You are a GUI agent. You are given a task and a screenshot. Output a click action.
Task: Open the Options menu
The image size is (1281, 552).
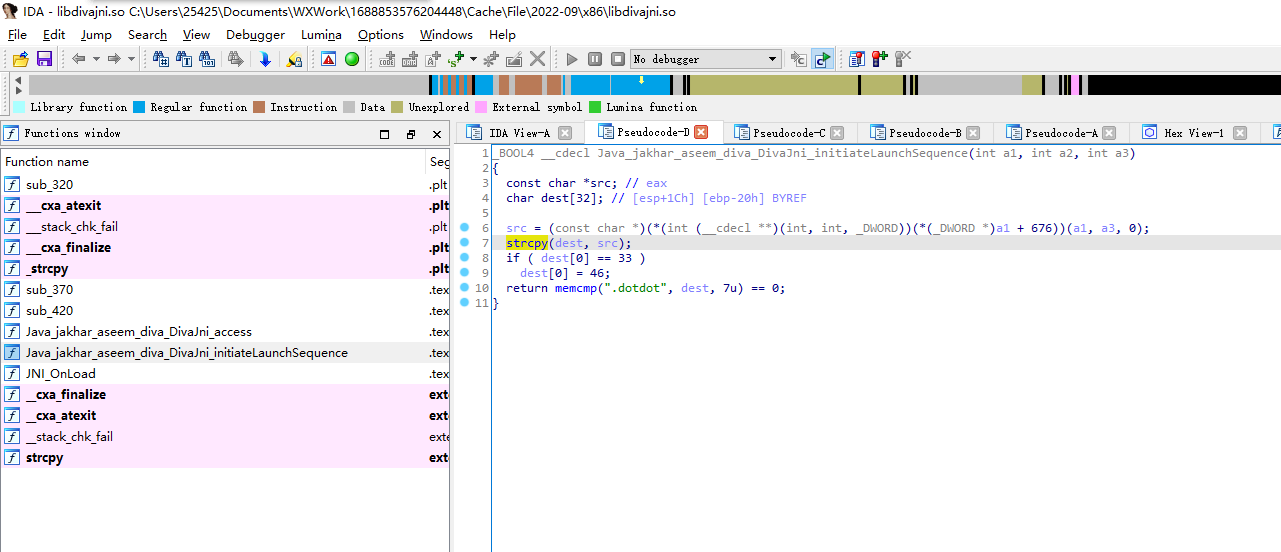coord(381,34)
